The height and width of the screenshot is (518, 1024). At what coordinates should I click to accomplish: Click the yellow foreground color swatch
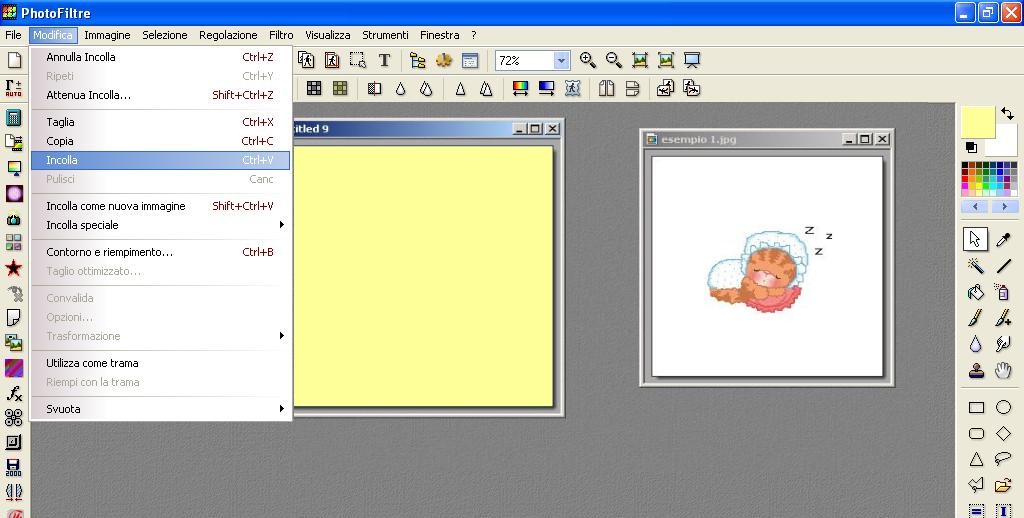977,122
